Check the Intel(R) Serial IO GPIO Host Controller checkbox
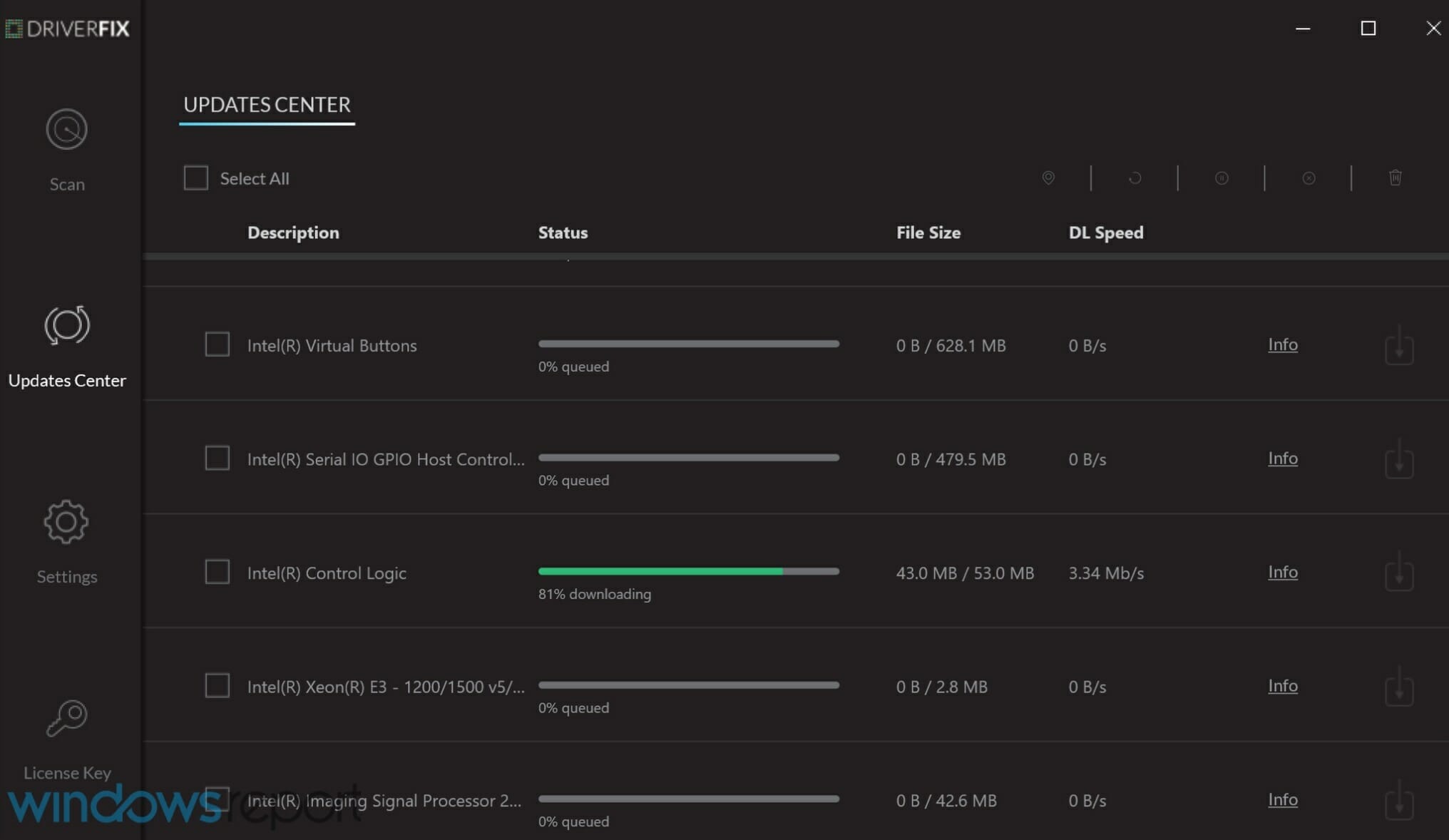 pos(217,458)
